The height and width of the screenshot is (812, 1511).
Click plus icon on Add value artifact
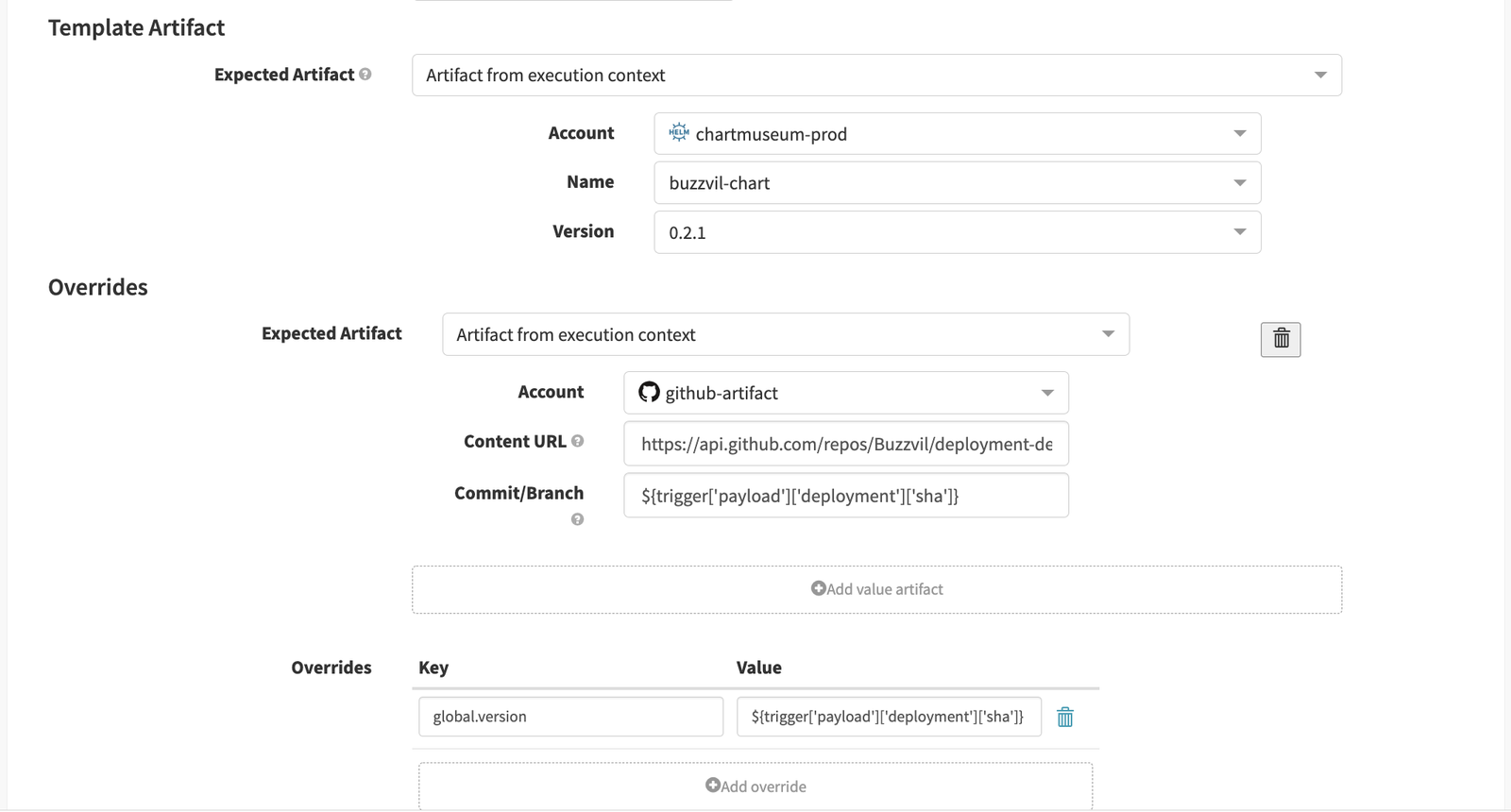coord(818,588)
